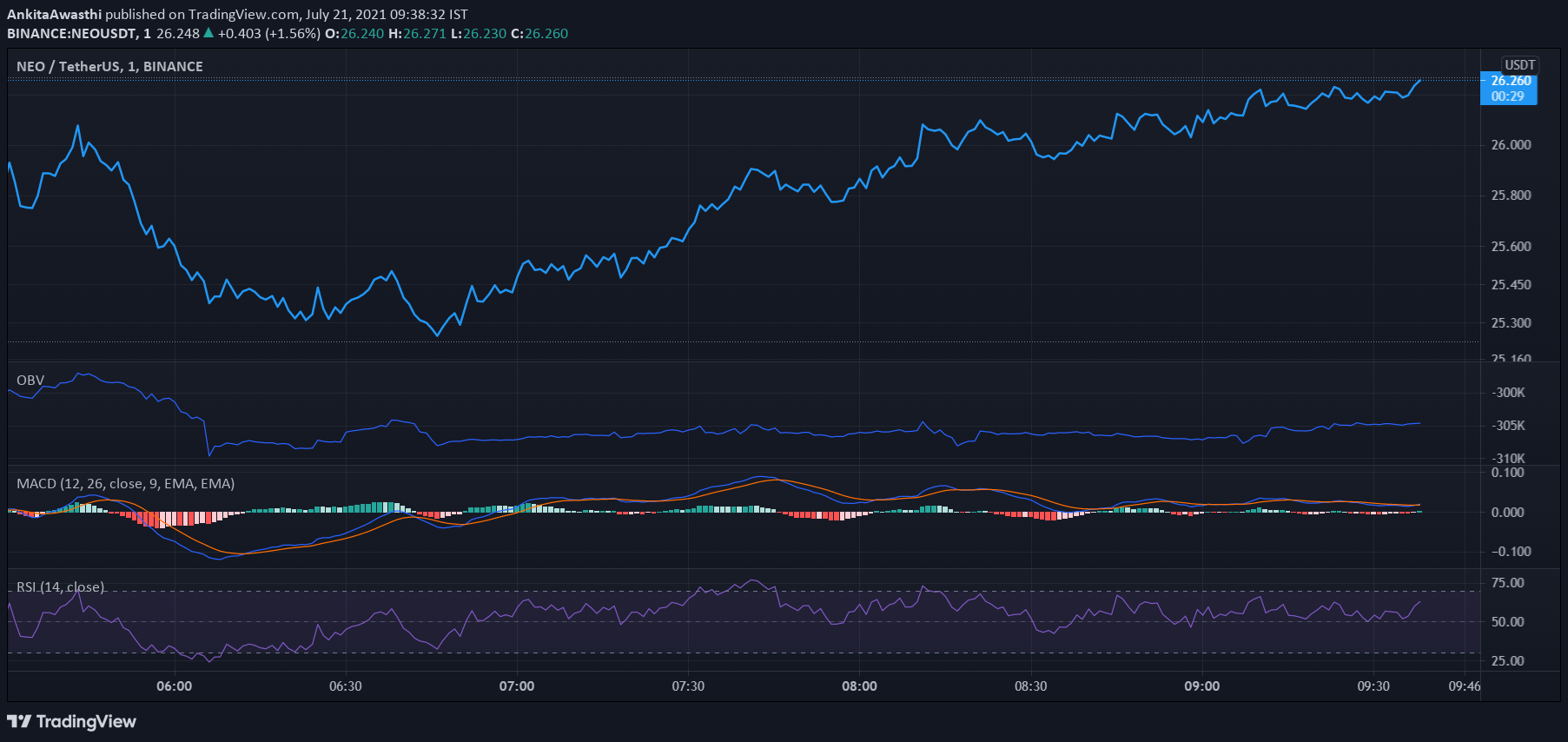1568x742 pixels.
Task: Click the 08:00 time axis marker
Action: point(859,686)
